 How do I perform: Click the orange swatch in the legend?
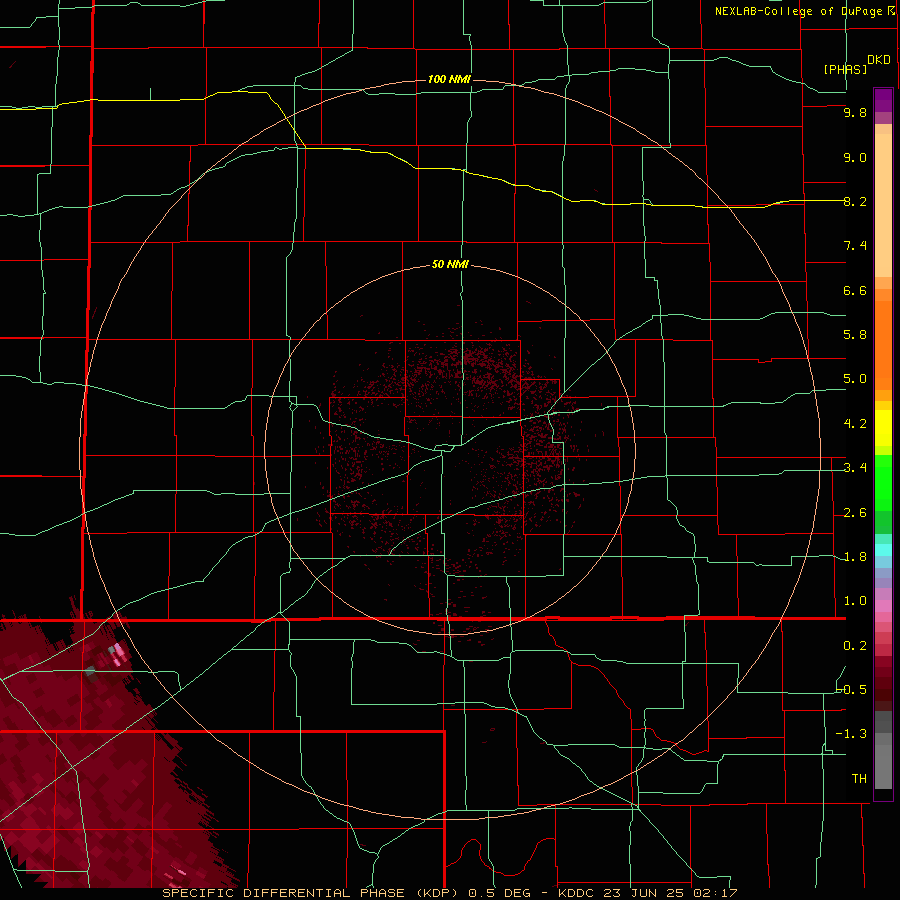pos(883,345)
